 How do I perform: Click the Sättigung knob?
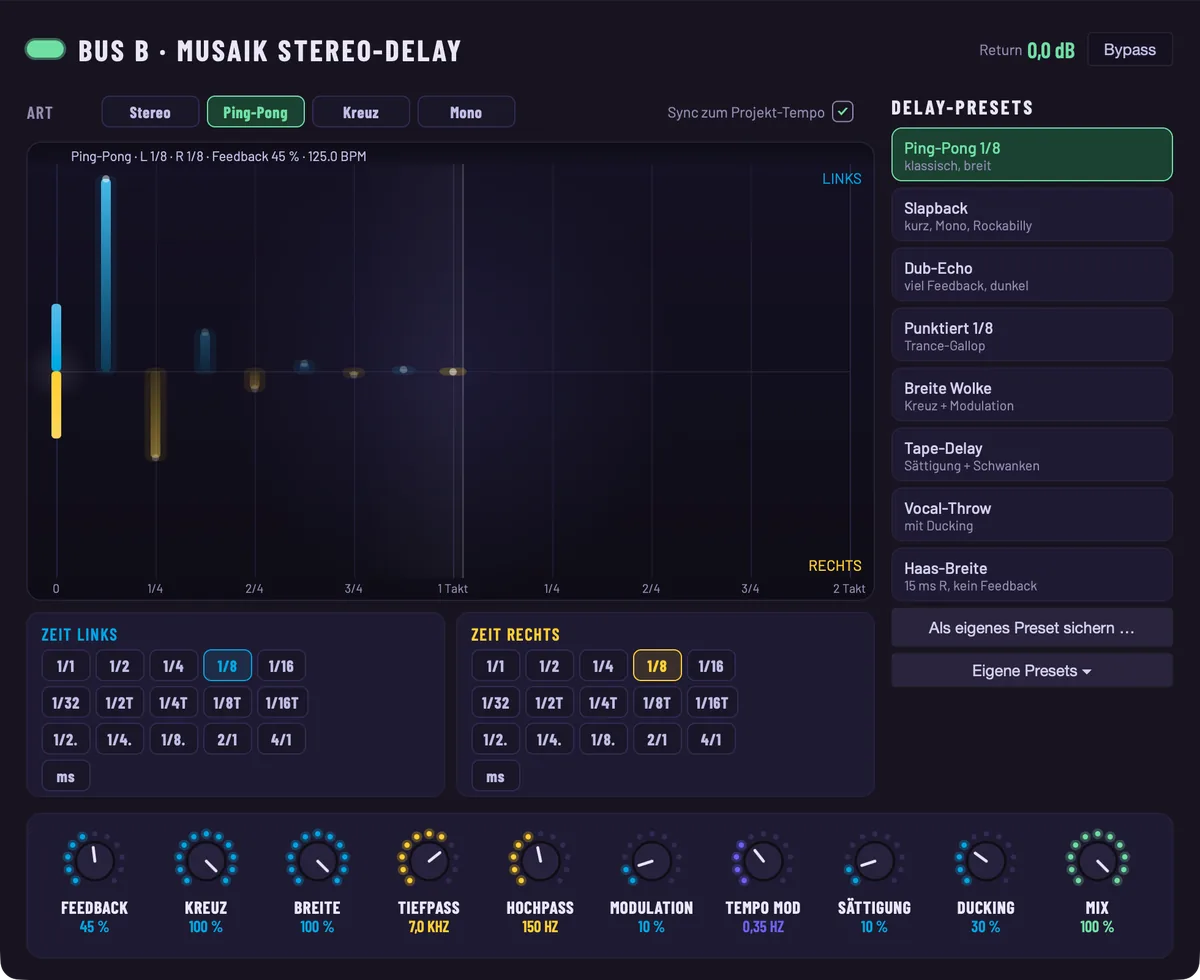click(874, 859)
